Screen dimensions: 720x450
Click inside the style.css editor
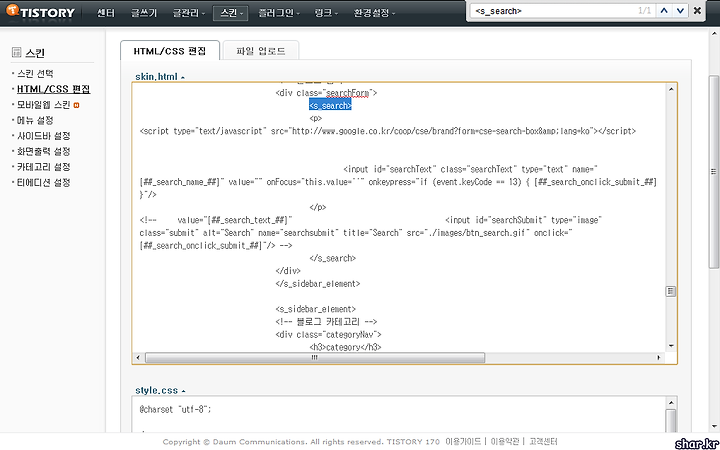point(399,415)
